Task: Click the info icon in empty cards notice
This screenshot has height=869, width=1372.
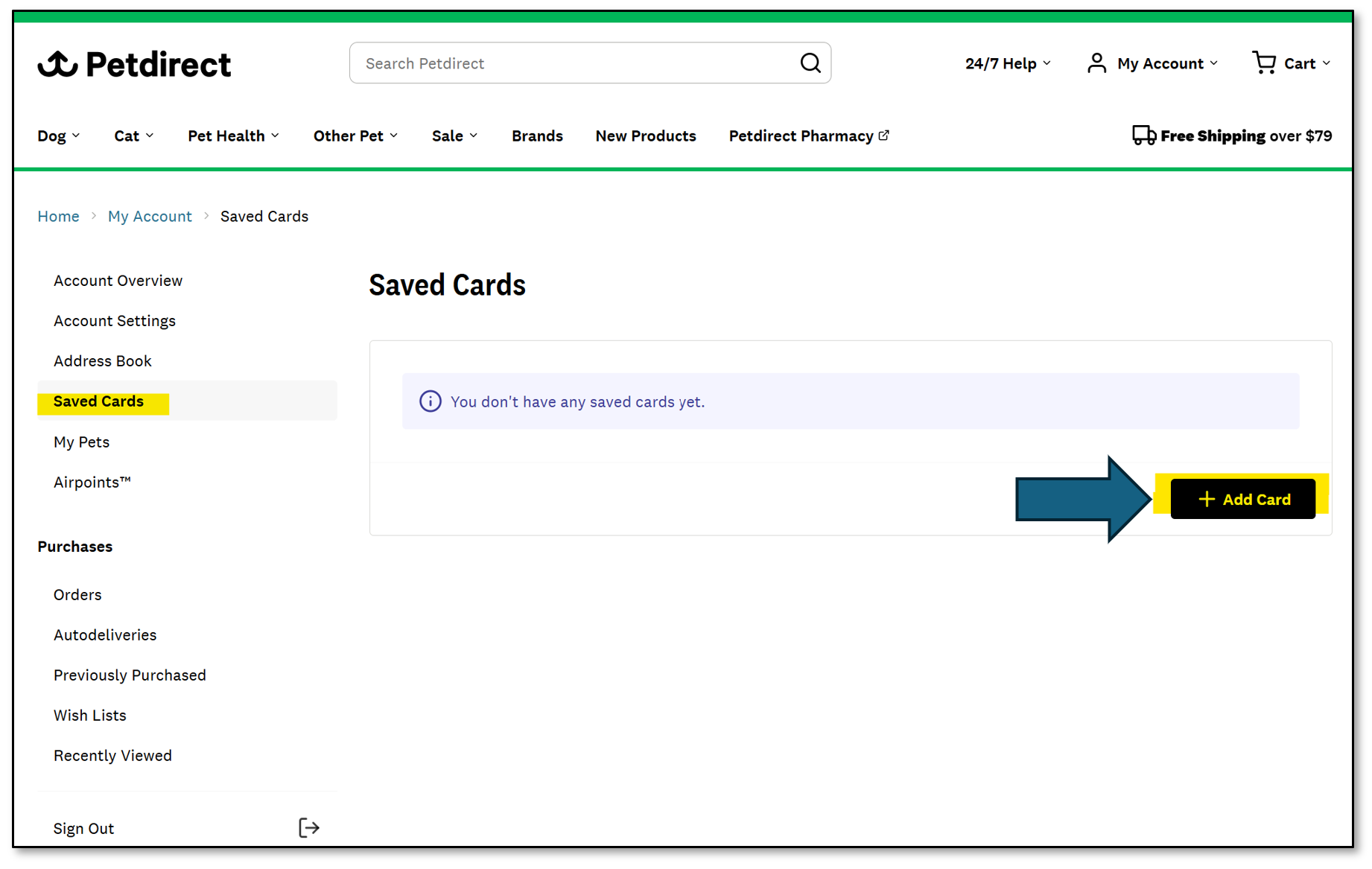Action: coord(431,401)
